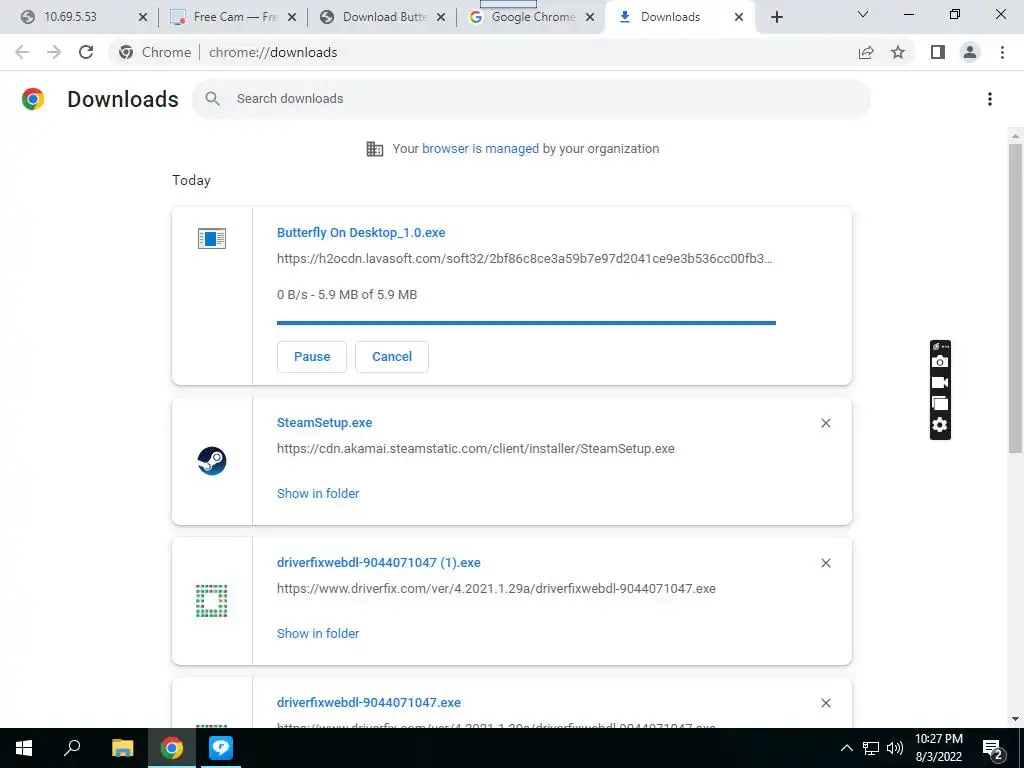The height and width of the screenshot is (768, 1024).
Task: Focus the Search downloads field
Action: 531,99
